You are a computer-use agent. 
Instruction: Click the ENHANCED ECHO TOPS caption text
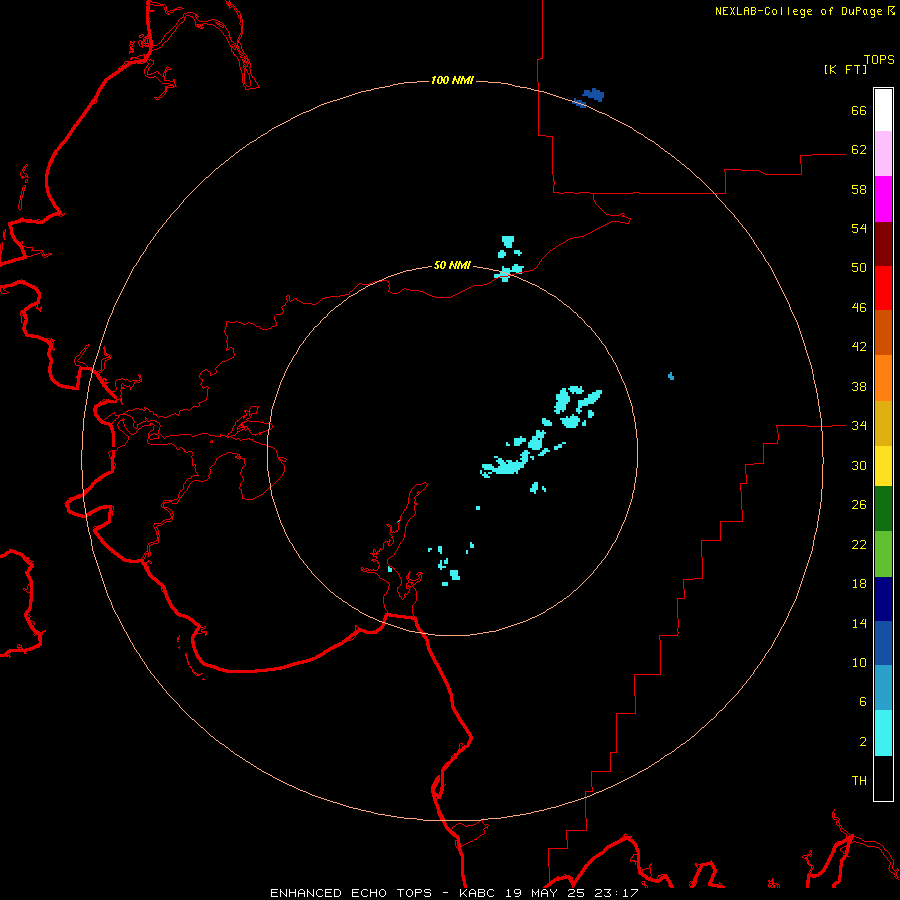tap(351, 893)
